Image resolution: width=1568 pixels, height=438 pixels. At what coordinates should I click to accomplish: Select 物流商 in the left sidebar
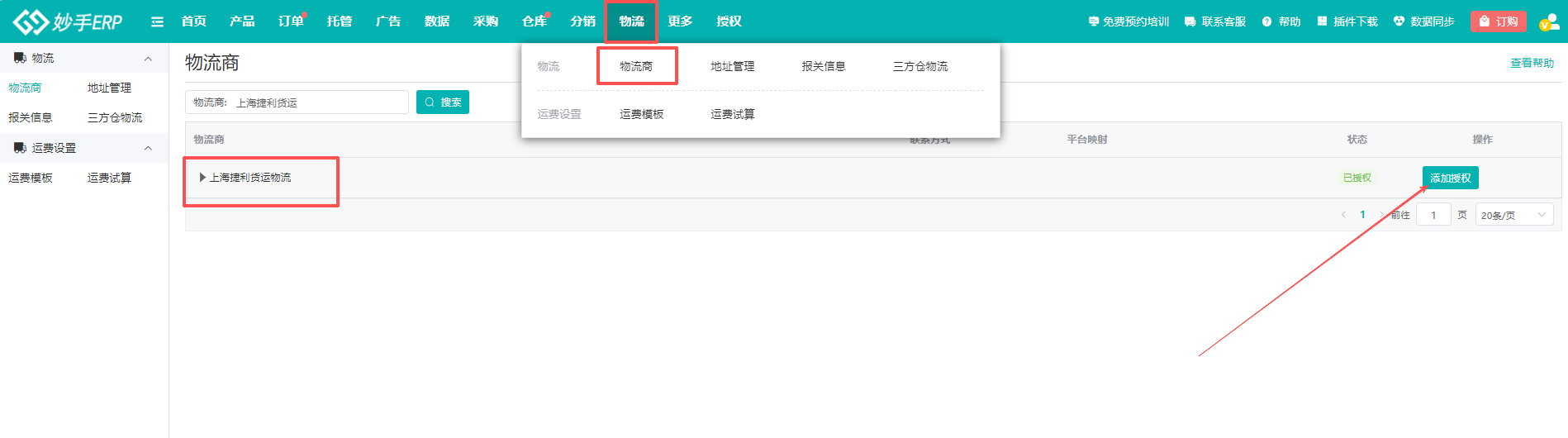(x=25, y=88)
